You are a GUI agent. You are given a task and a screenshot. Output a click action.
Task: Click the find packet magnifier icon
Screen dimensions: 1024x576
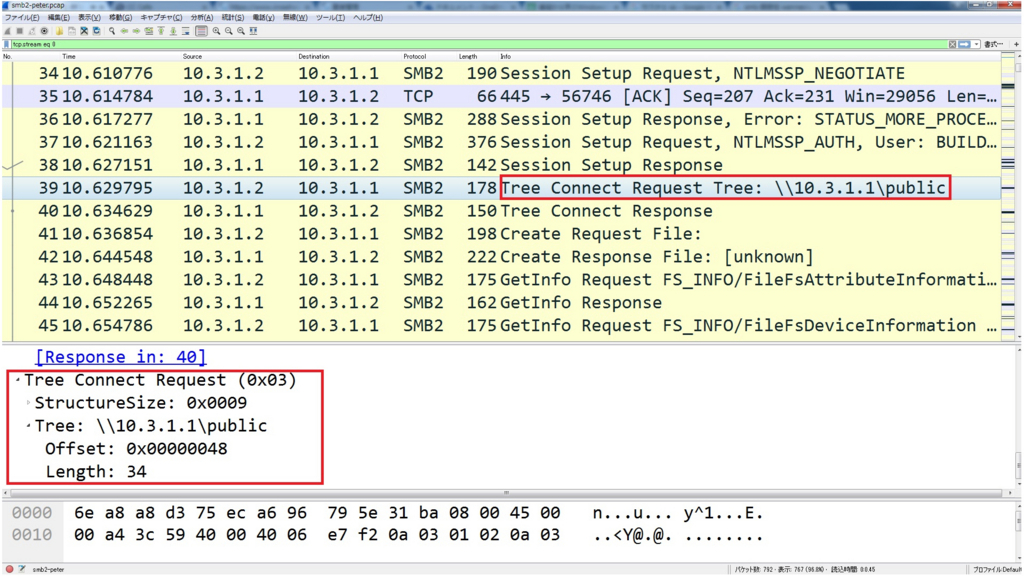[112, 31]
